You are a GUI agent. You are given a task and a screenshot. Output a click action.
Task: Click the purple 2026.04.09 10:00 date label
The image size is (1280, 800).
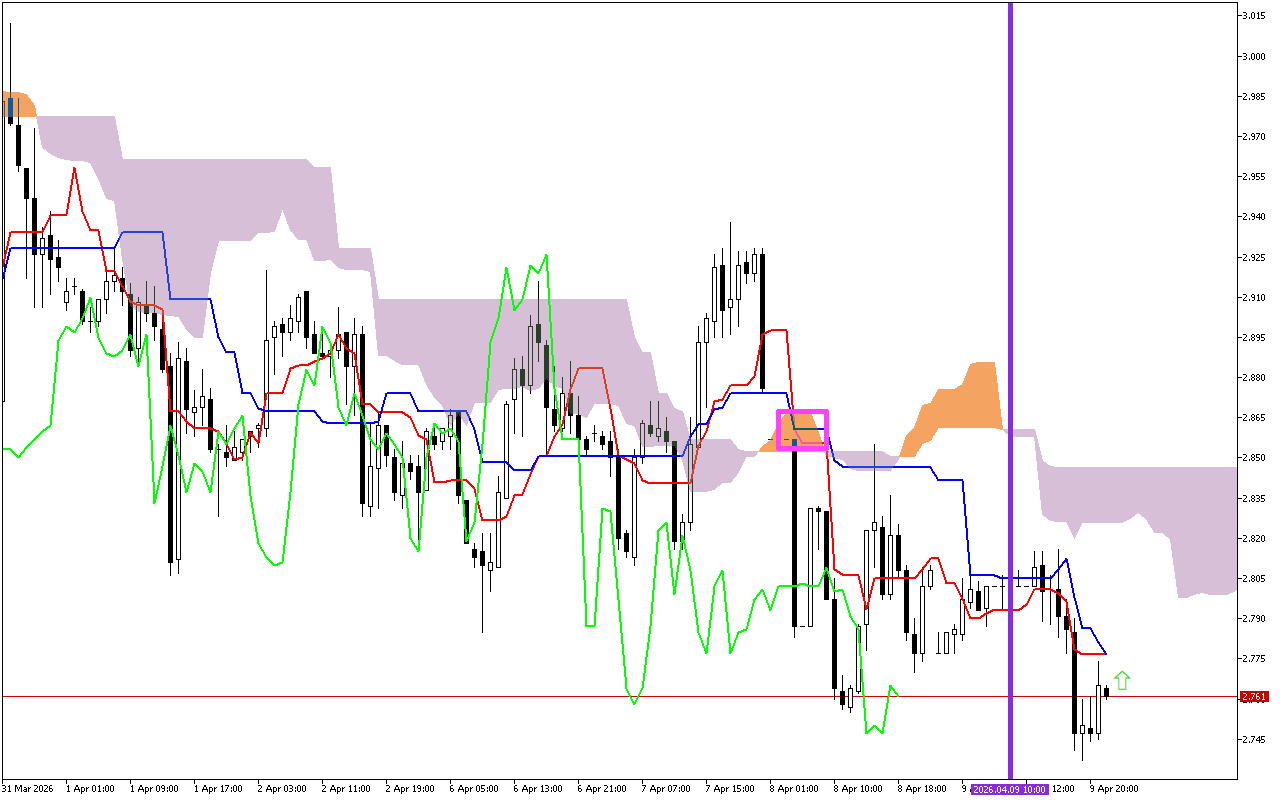point(1009,788)
